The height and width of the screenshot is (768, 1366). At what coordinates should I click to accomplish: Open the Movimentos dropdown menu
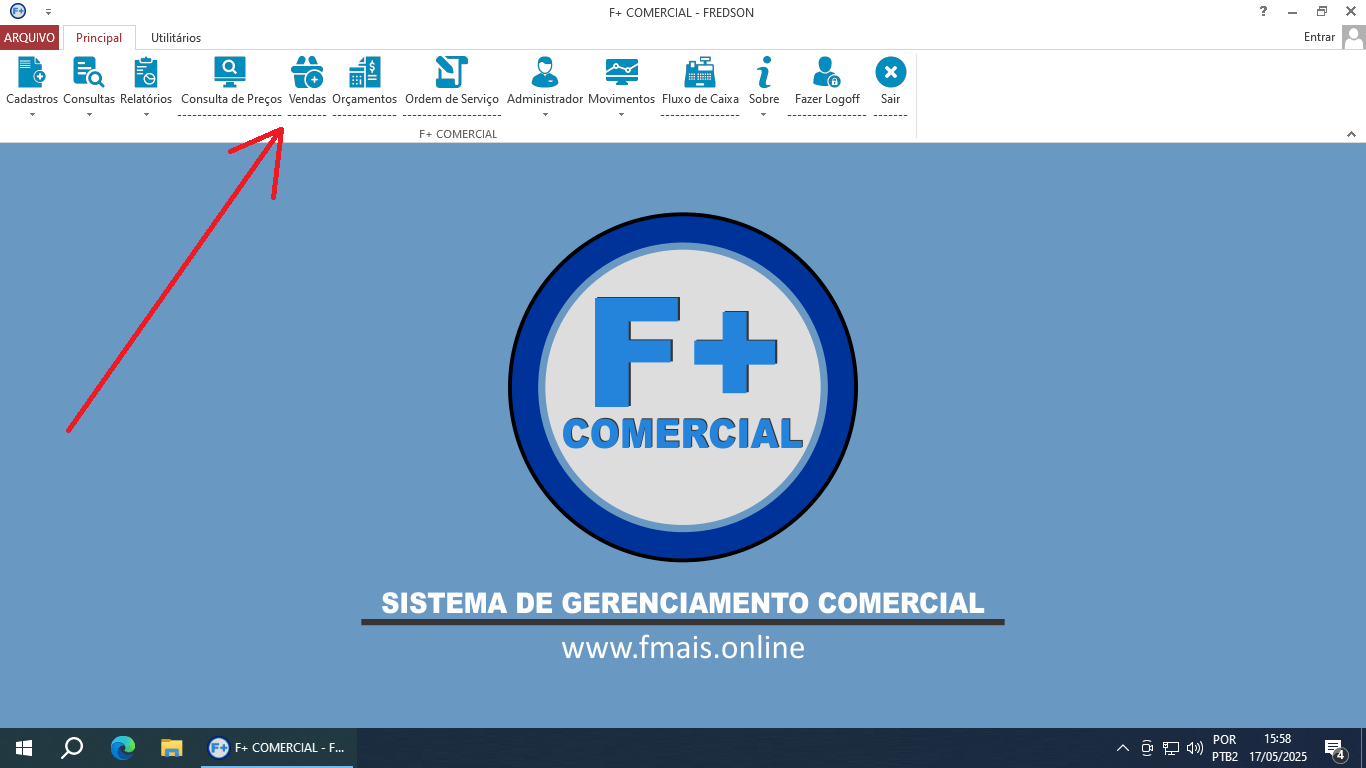point(621,116)
